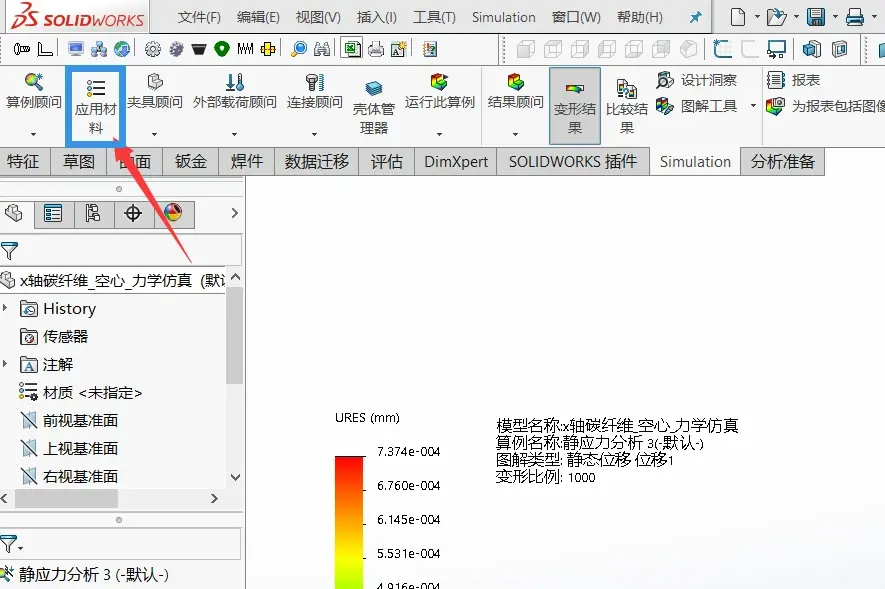885x589 pixels.
Task: Click the blue cube with panel icon
Action: (x=812, y=49)
